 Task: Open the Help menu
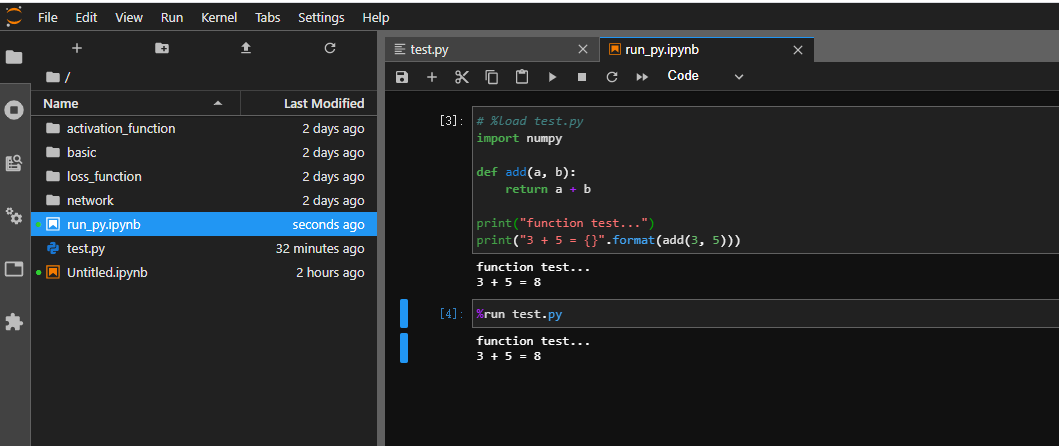(x=376, y=18)
